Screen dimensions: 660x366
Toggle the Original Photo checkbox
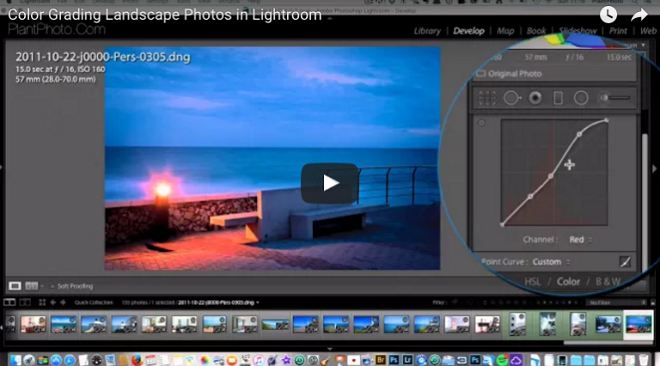click(x=481, y=74)
